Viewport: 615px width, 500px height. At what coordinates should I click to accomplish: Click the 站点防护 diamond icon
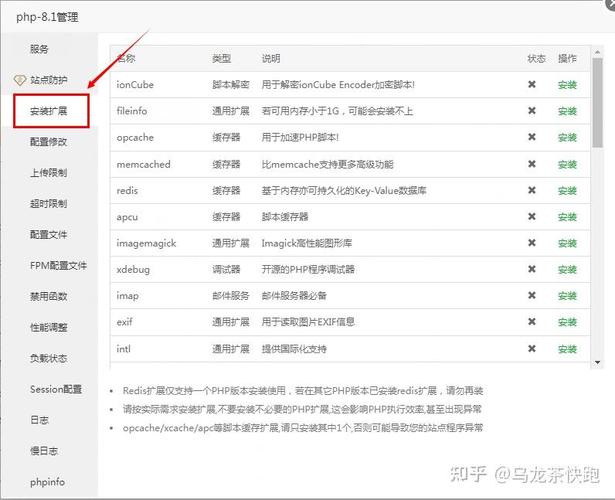click(20, 80)
